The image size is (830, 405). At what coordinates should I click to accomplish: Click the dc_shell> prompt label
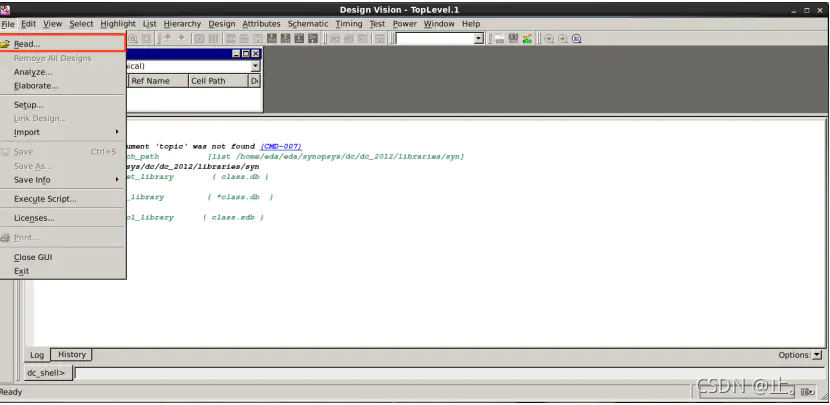pos(46,373)
